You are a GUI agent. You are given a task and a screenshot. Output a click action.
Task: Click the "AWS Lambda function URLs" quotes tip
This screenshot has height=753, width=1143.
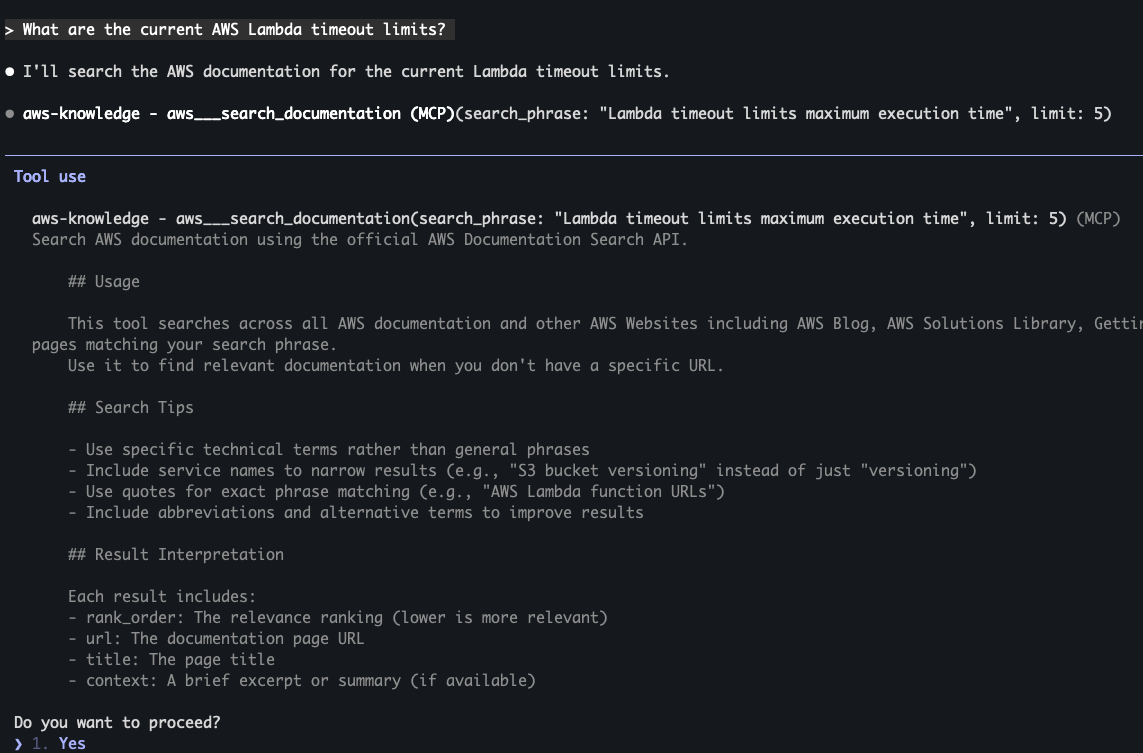[x=395, y=492]
